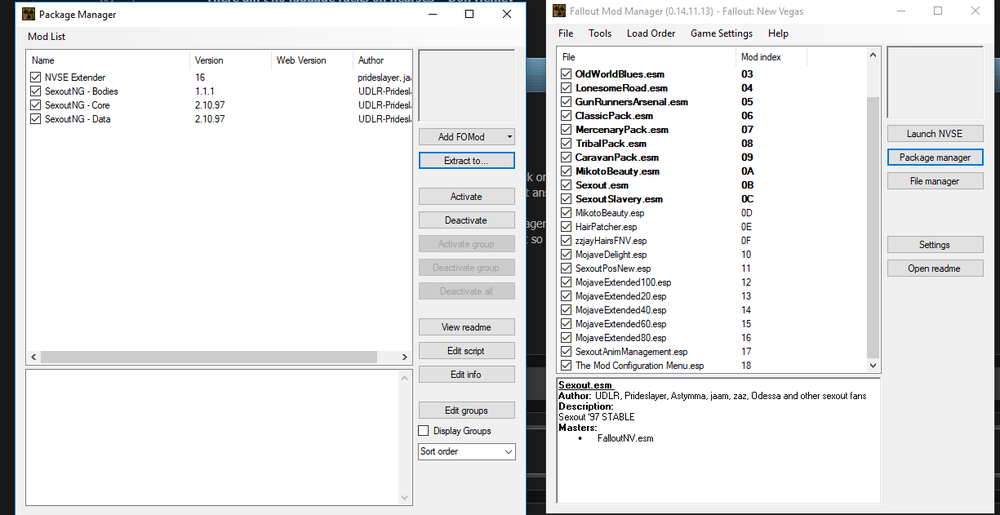Click the mod list scroll left arrow
The width and height of the screenshot is (1000, 515).
[x=33, y=357]
